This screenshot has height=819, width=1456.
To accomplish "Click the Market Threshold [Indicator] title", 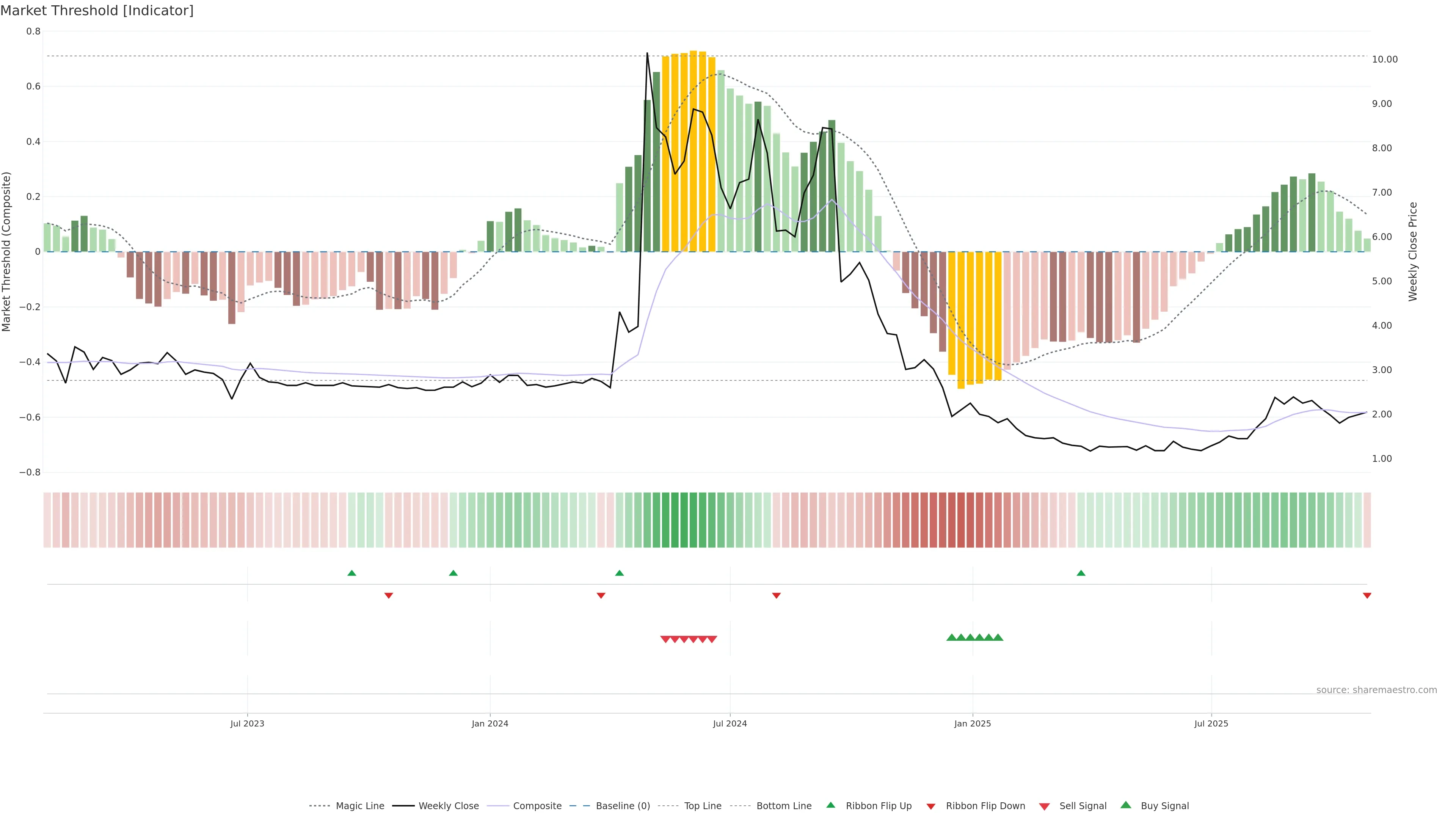I will pyautogui.click(x=97, y=11).
